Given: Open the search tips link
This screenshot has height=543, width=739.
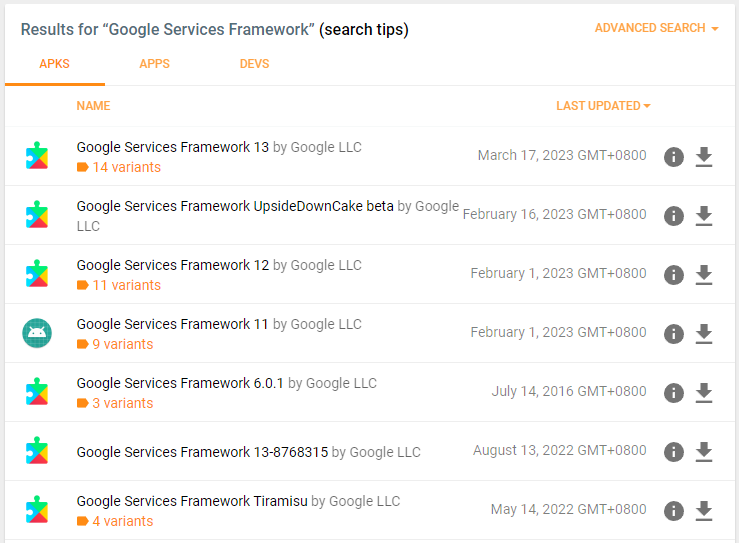Looking at the screenshot, I should click(x=364, y=30).
